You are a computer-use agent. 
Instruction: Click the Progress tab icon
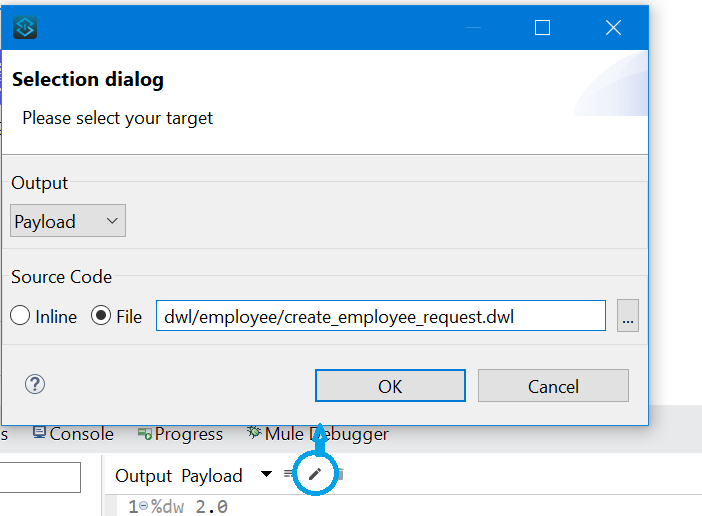click(x=145, y=434)
